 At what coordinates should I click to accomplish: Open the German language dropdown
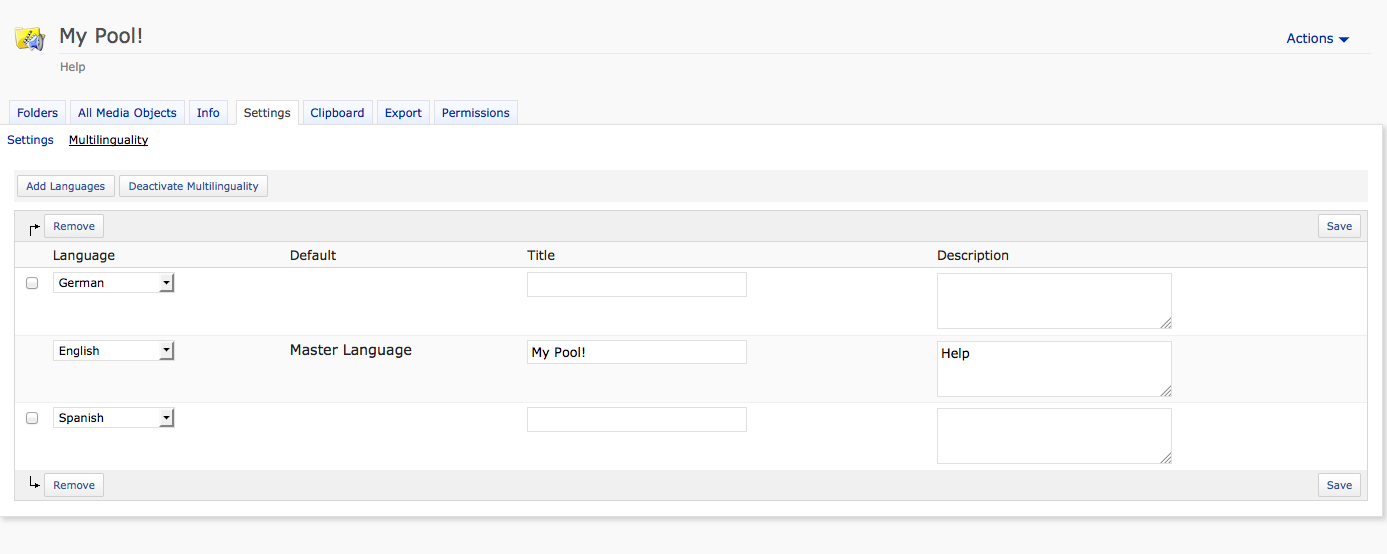pos(113,283)
